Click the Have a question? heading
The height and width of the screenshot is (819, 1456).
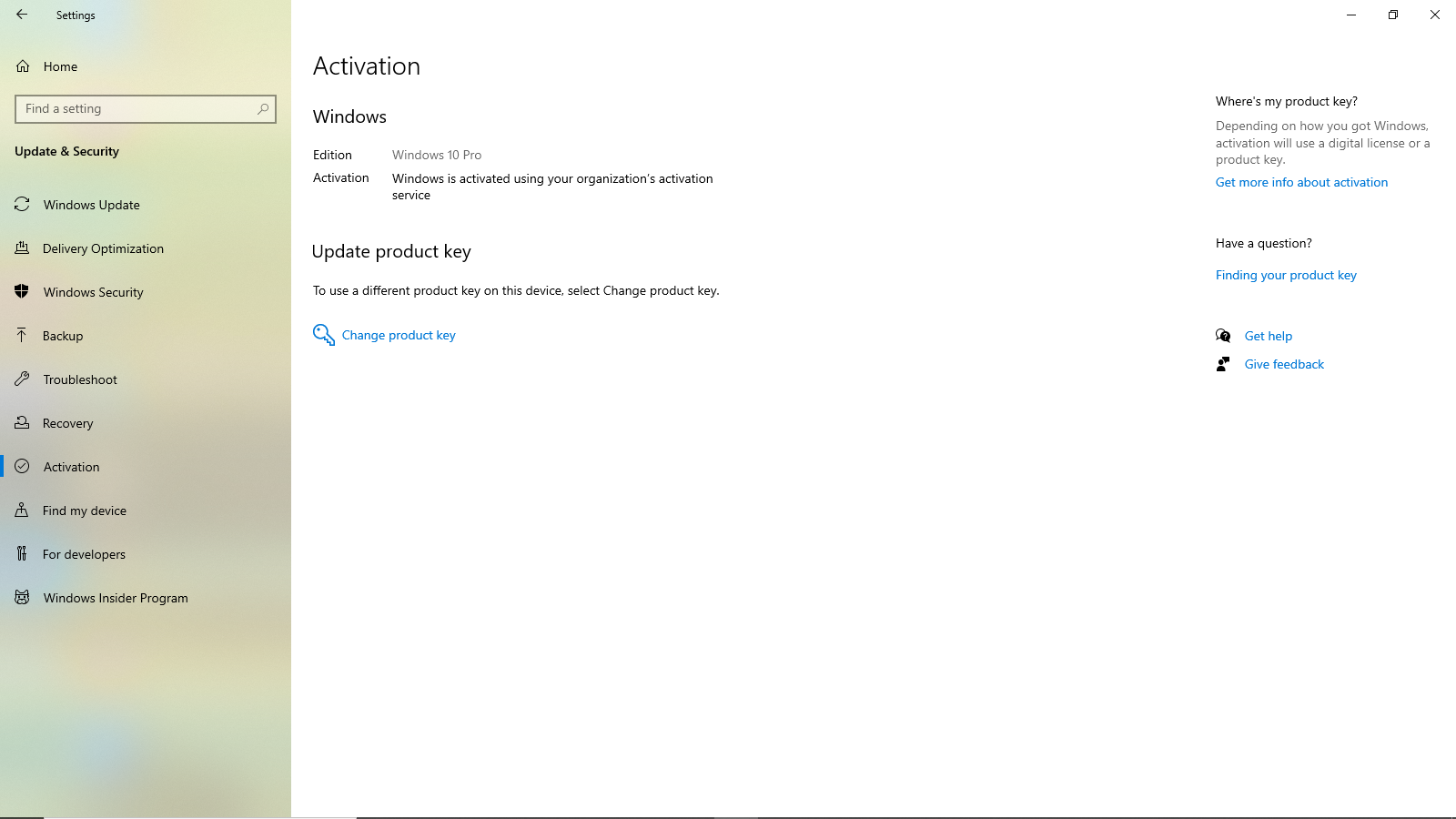tap(1263, 243)
